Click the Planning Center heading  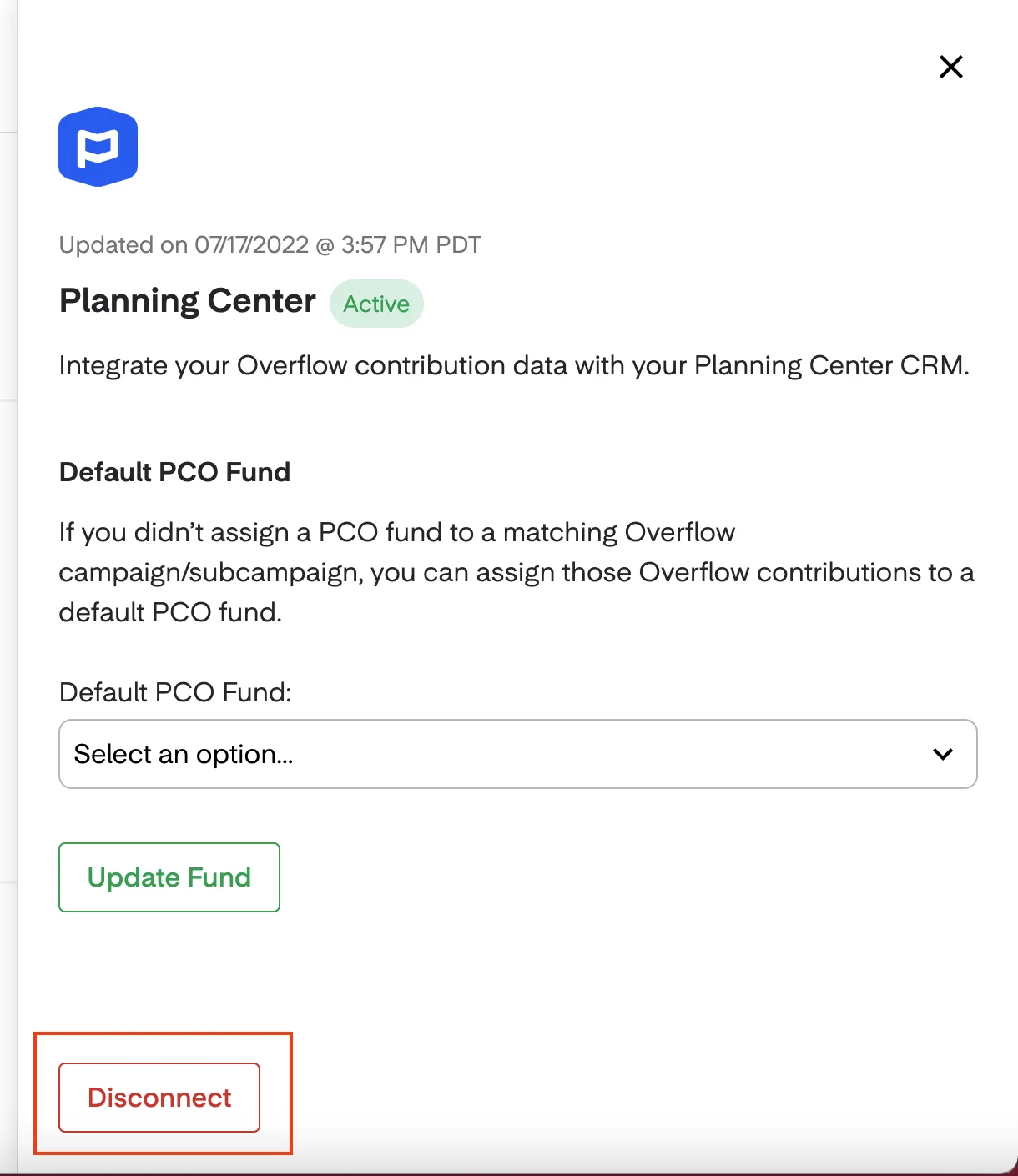click(186, 300)
